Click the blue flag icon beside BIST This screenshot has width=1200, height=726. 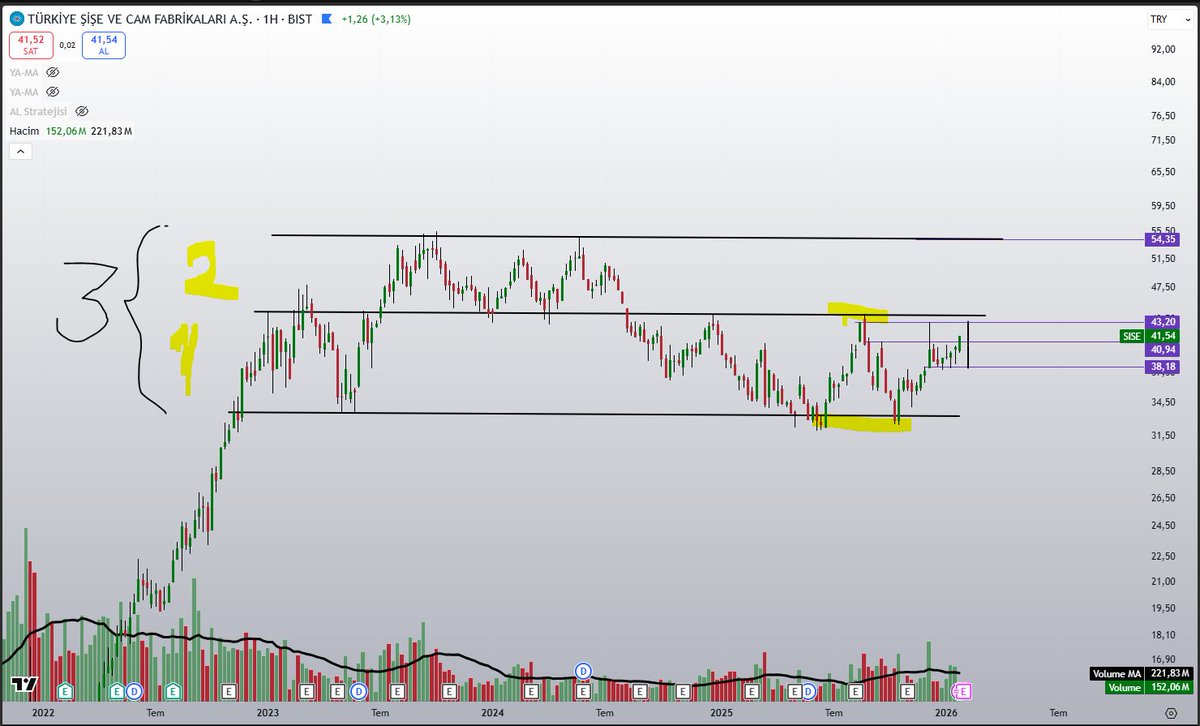(x=327, y=19)
